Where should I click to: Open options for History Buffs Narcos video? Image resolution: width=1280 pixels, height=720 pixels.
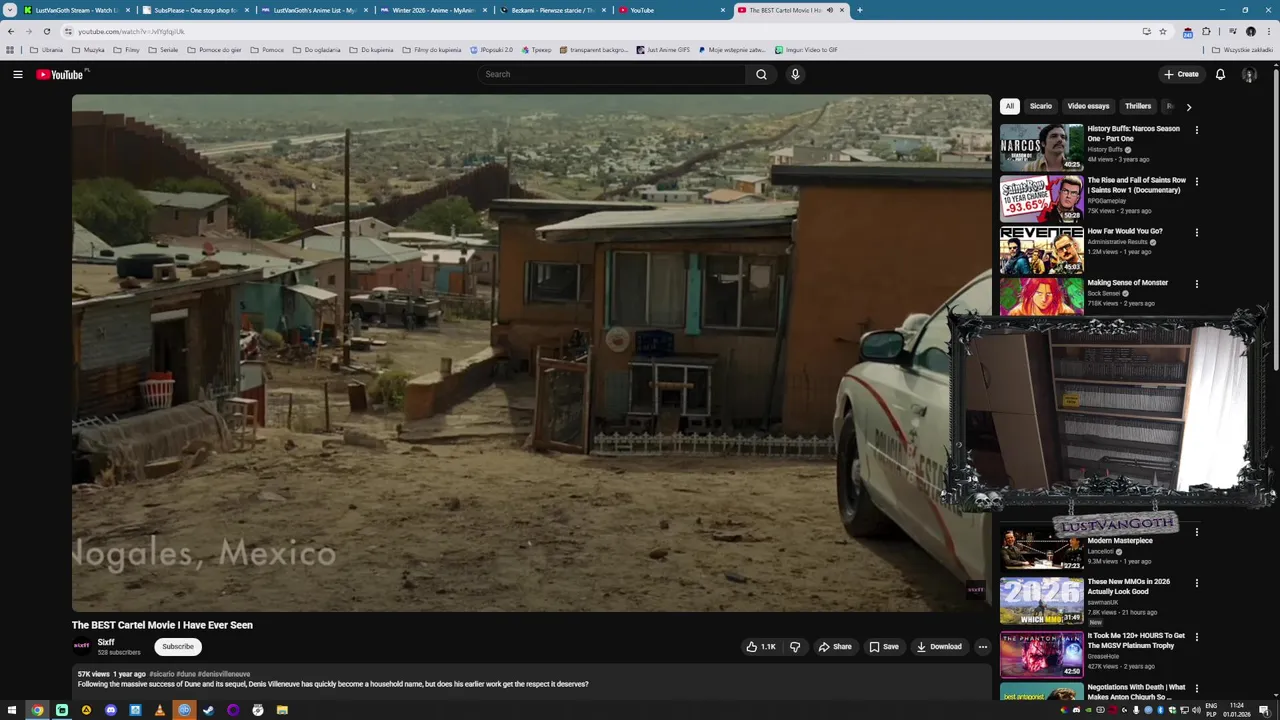click(1196, 130)
